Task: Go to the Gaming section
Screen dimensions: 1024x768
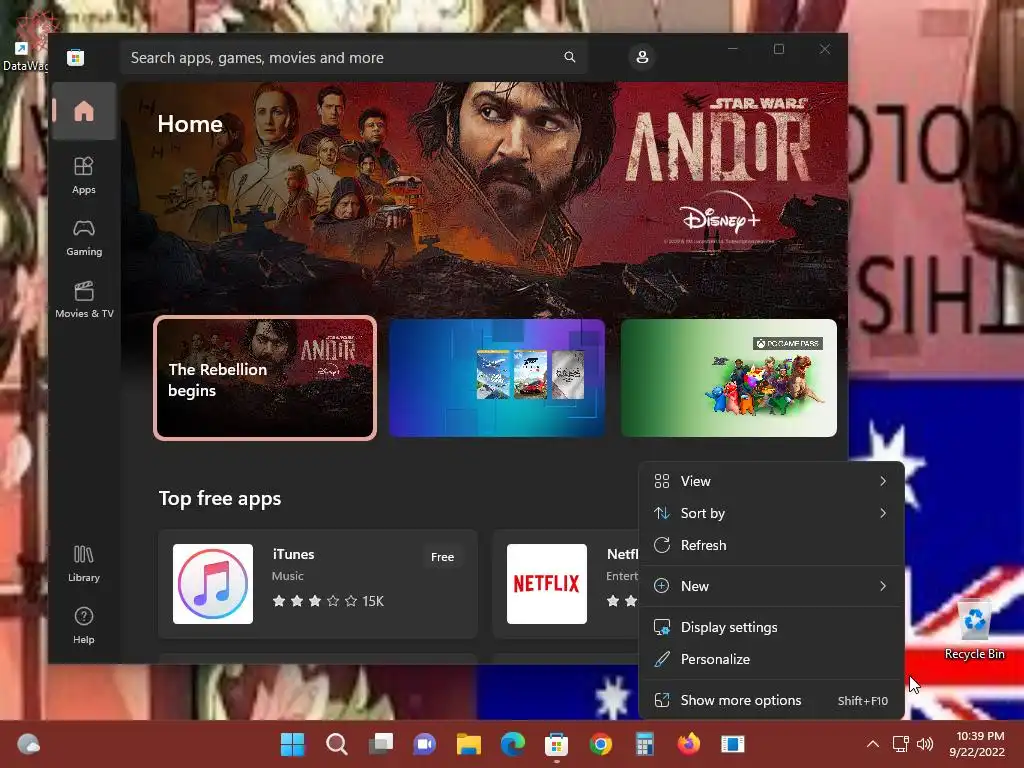Action: (x=84, y=238)
